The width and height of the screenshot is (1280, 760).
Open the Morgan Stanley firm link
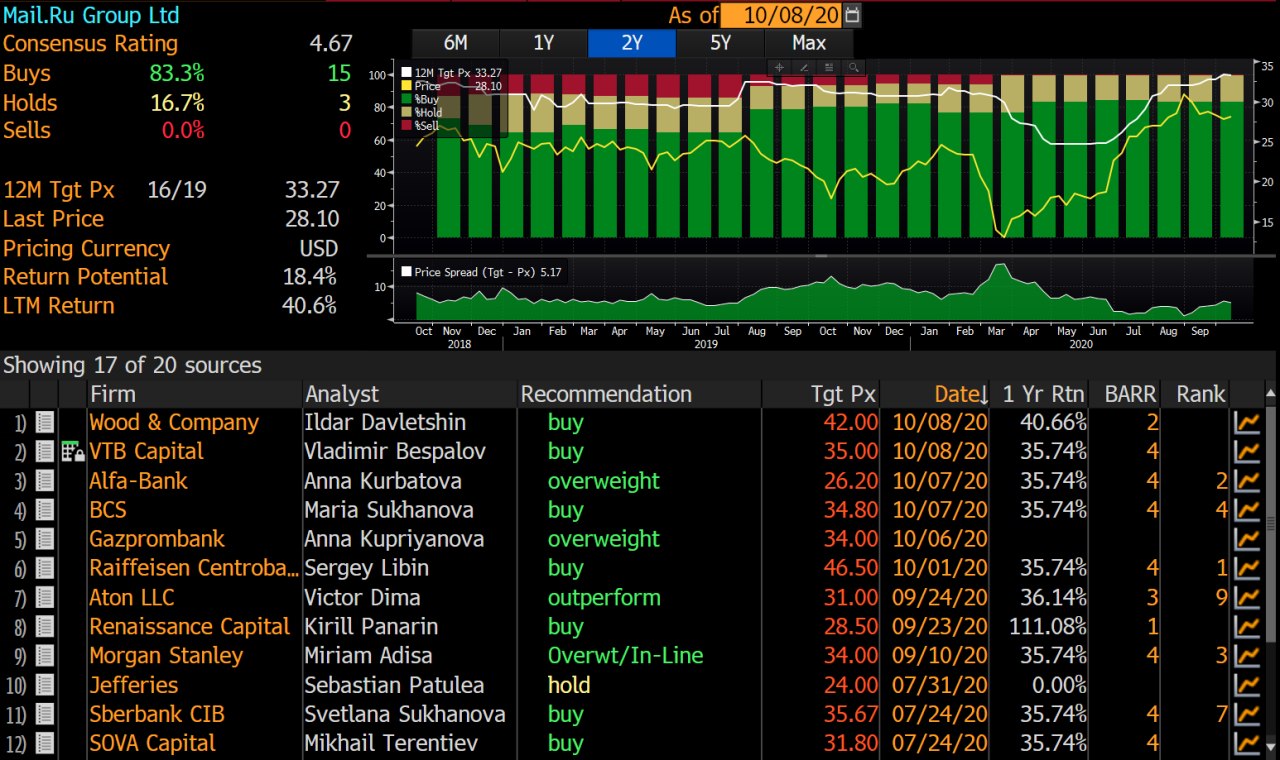pos(166,656)
